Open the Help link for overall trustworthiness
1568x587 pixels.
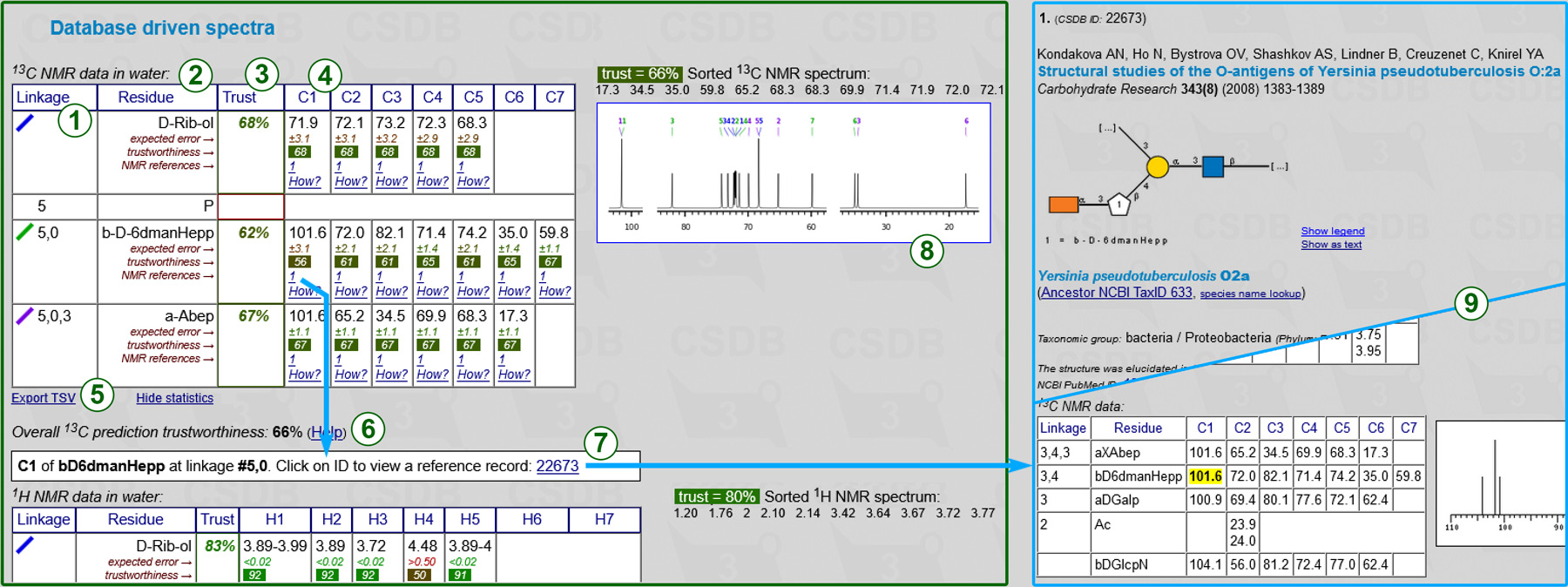point(327,432)
